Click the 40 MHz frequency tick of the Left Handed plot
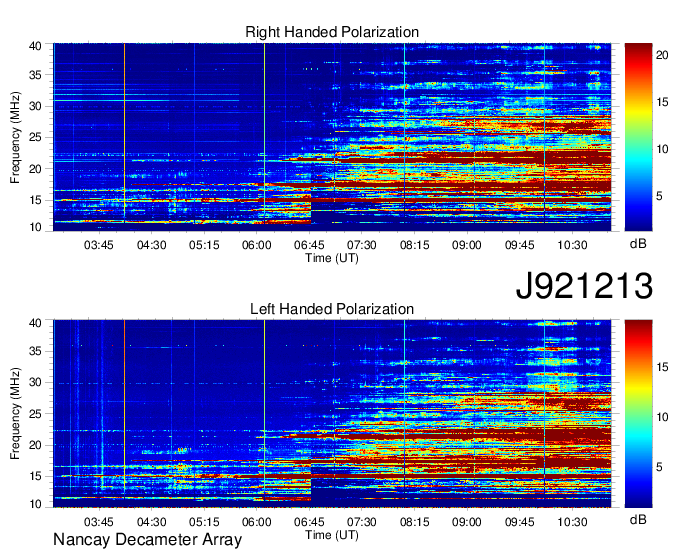This screenshot has width=680, height=552. point(35,323)
